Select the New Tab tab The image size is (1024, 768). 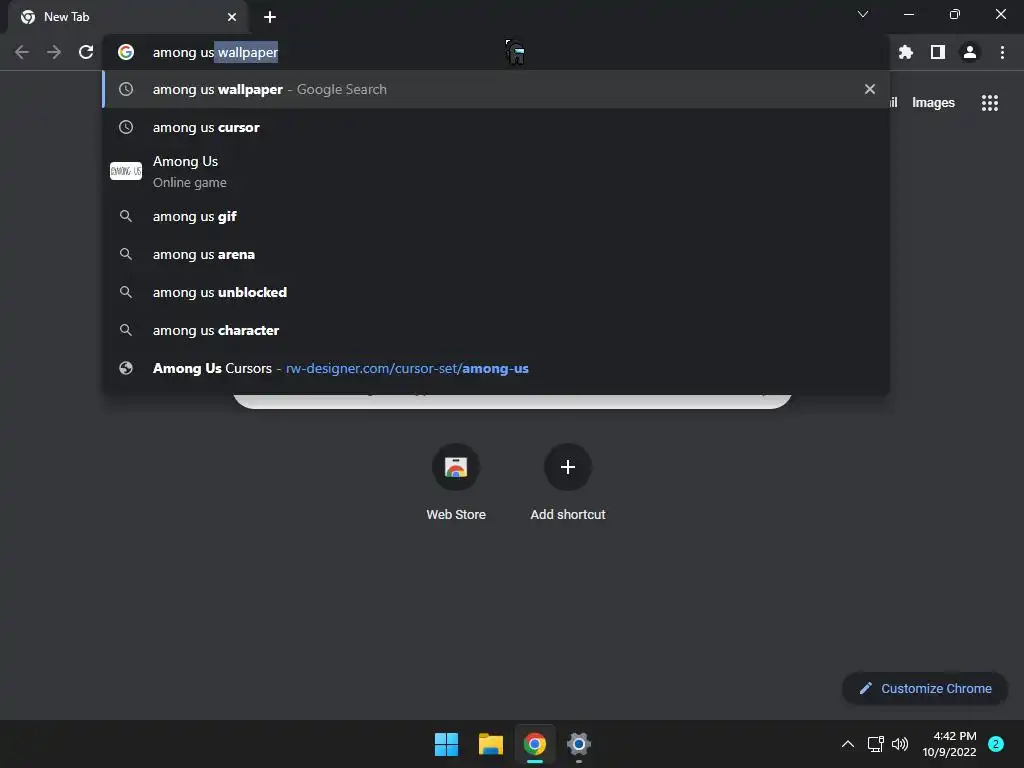(x=128, y=17)
